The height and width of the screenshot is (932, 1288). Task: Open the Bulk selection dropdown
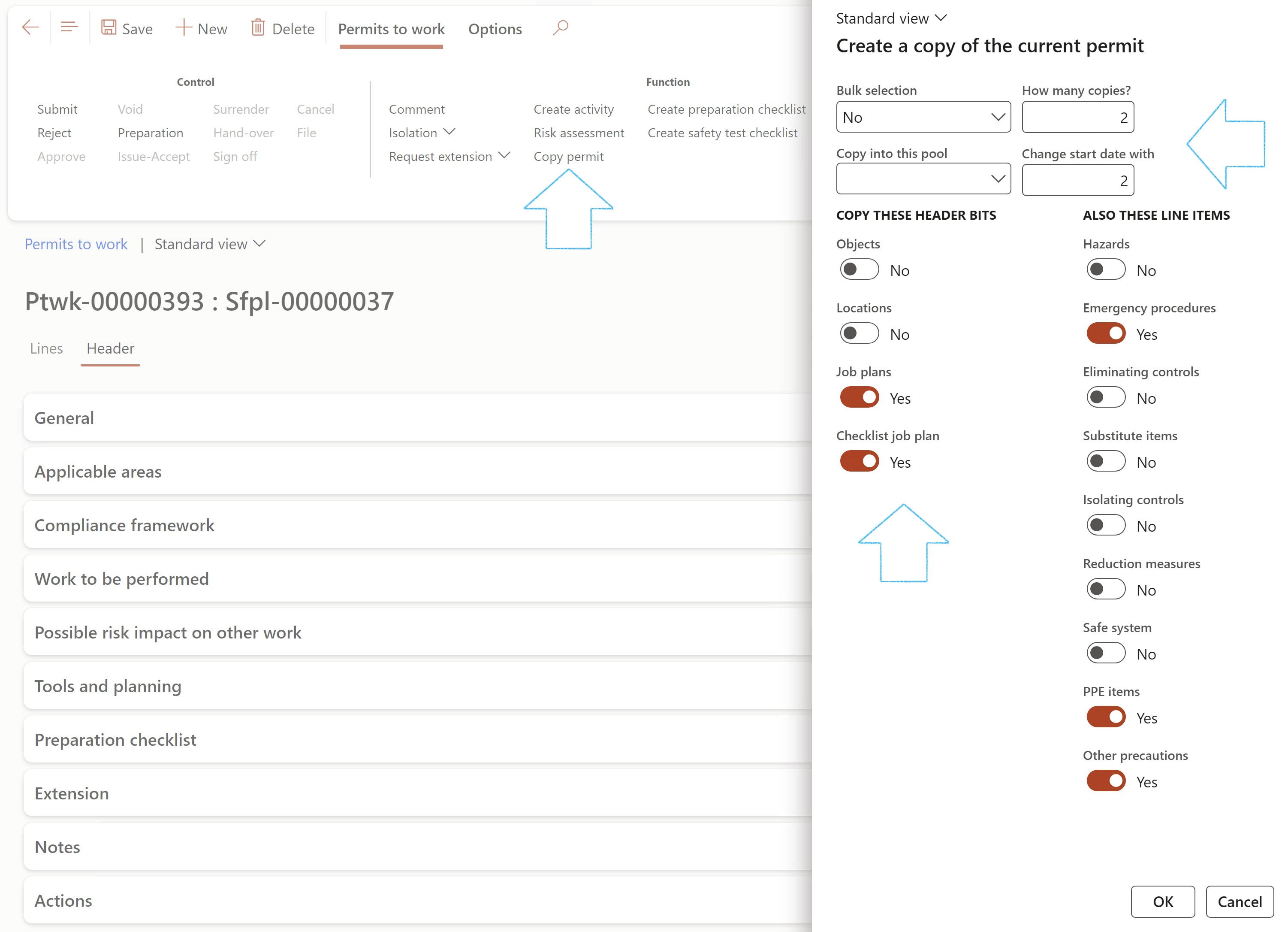tap(923, 117)
